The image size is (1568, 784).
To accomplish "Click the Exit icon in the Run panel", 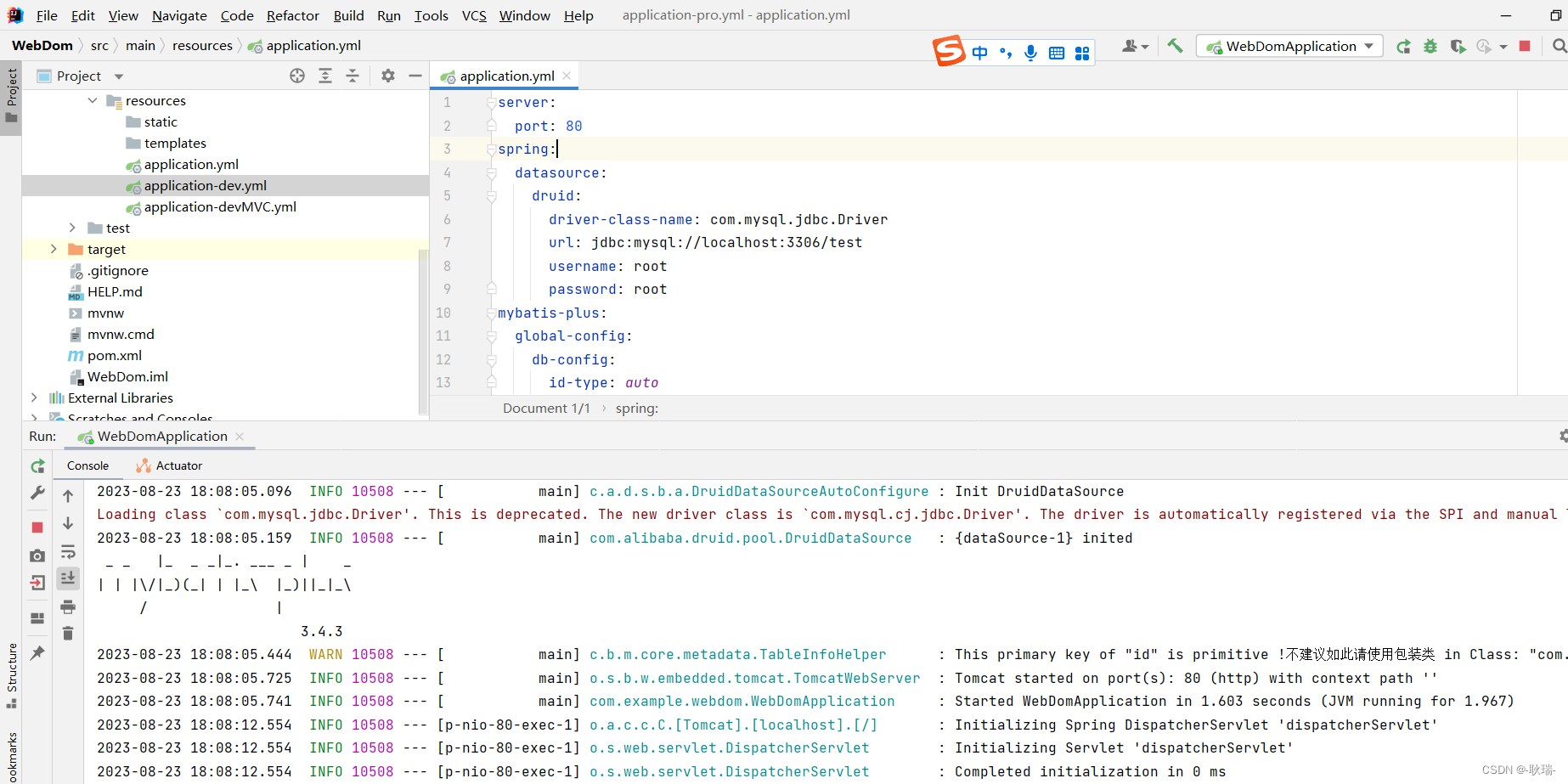I will pyautogui.click(x=37, y=583).
